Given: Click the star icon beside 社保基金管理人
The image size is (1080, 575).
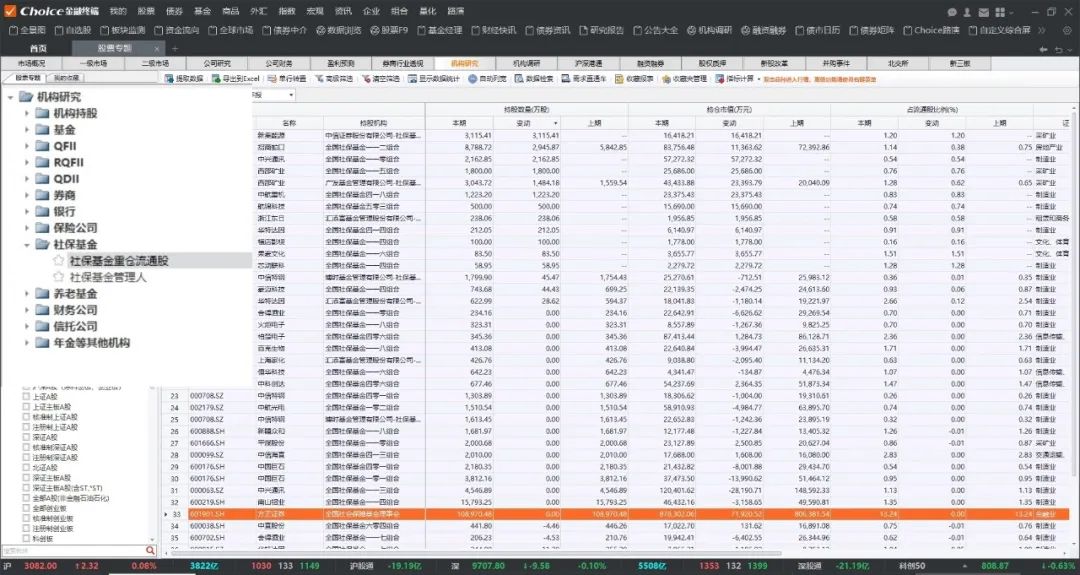Looking at the screenshot, I should tap(59, 277).
